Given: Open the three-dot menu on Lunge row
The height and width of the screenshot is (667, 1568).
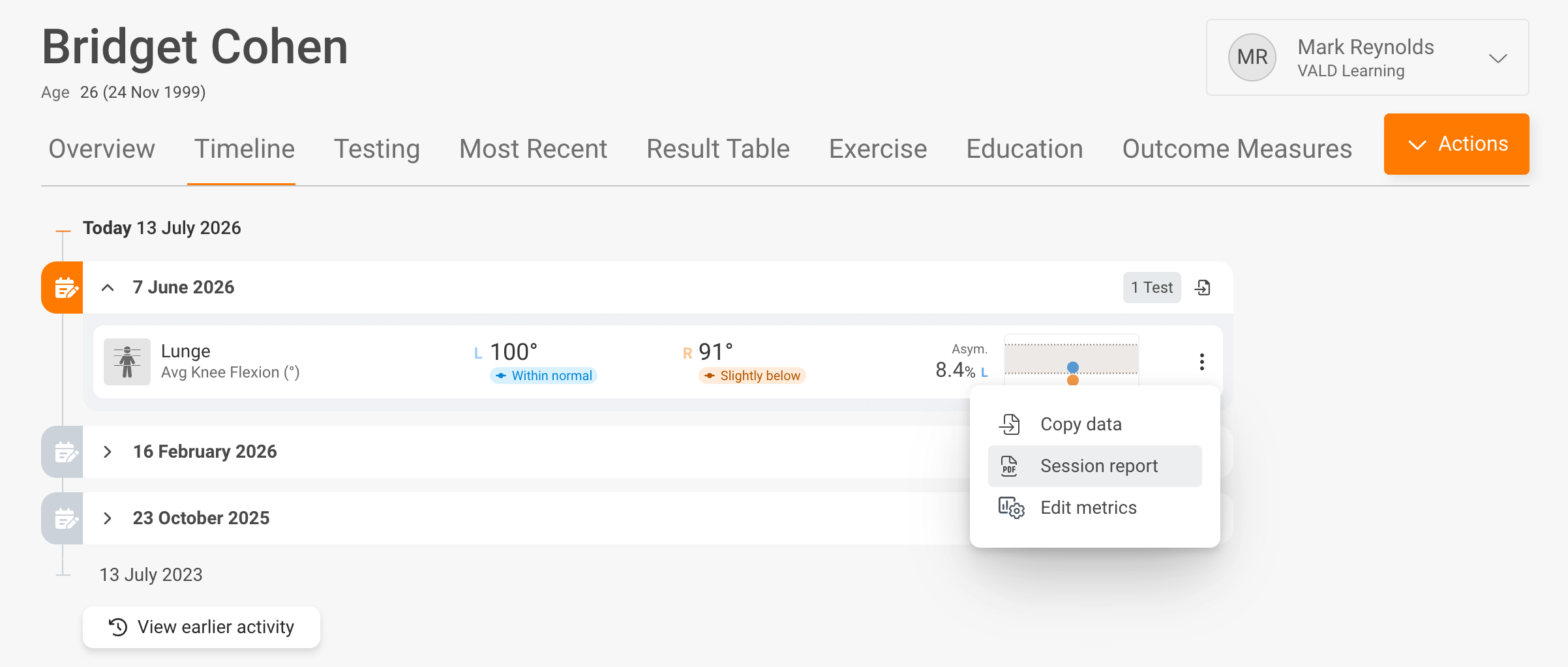Looking at the screenshot, I should [x=1201, y=362].
